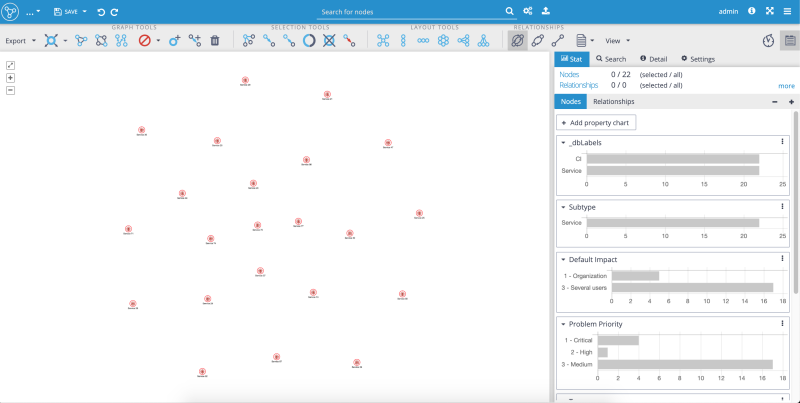Click Add property chart button

click(596, 122)
